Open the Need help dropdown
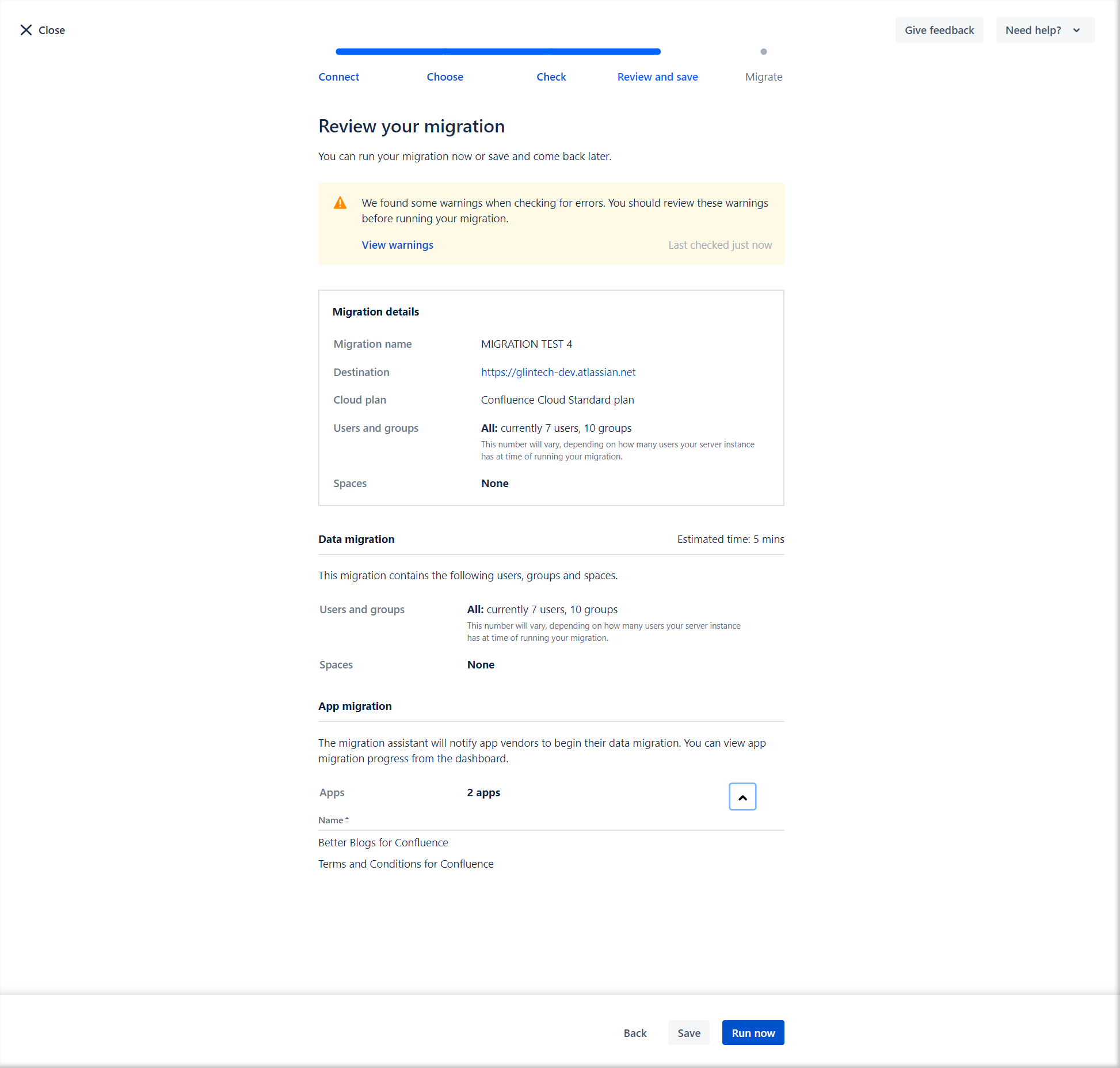Screen dimensions: 1120x1068 pyautogui.click(x=1045, y=30)
